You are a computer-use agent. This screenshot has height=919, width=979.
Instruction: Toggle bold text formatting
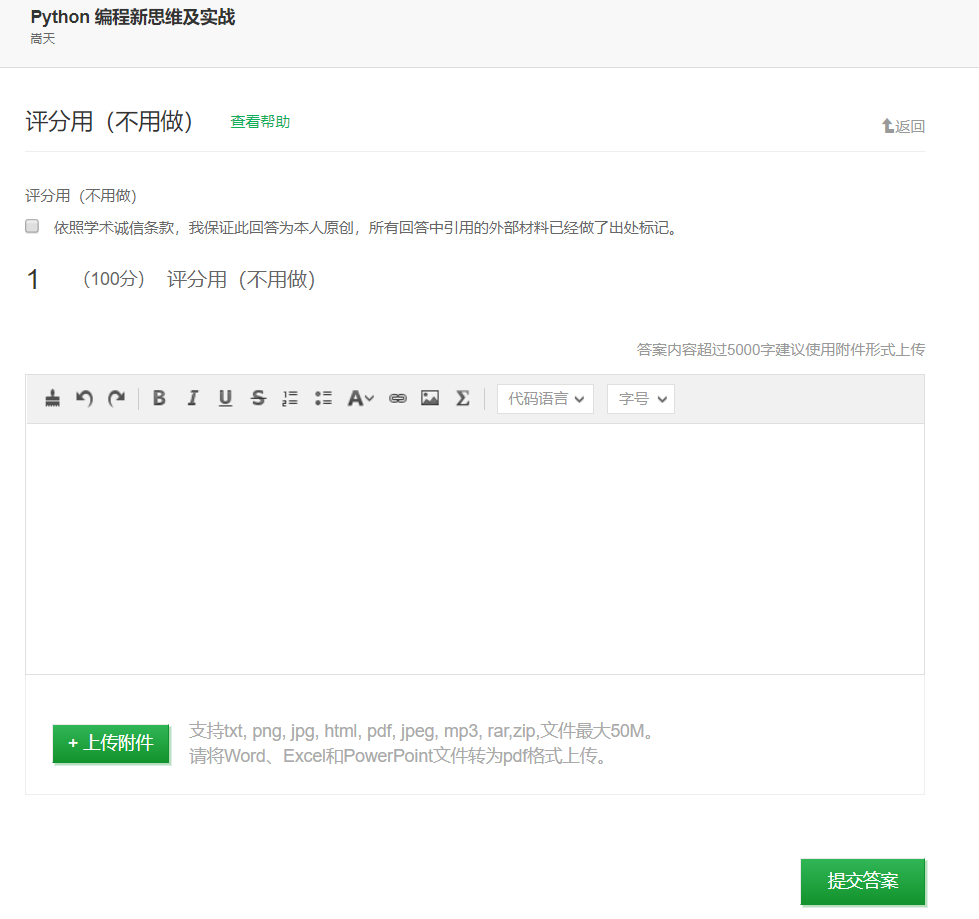coord(159,398)
